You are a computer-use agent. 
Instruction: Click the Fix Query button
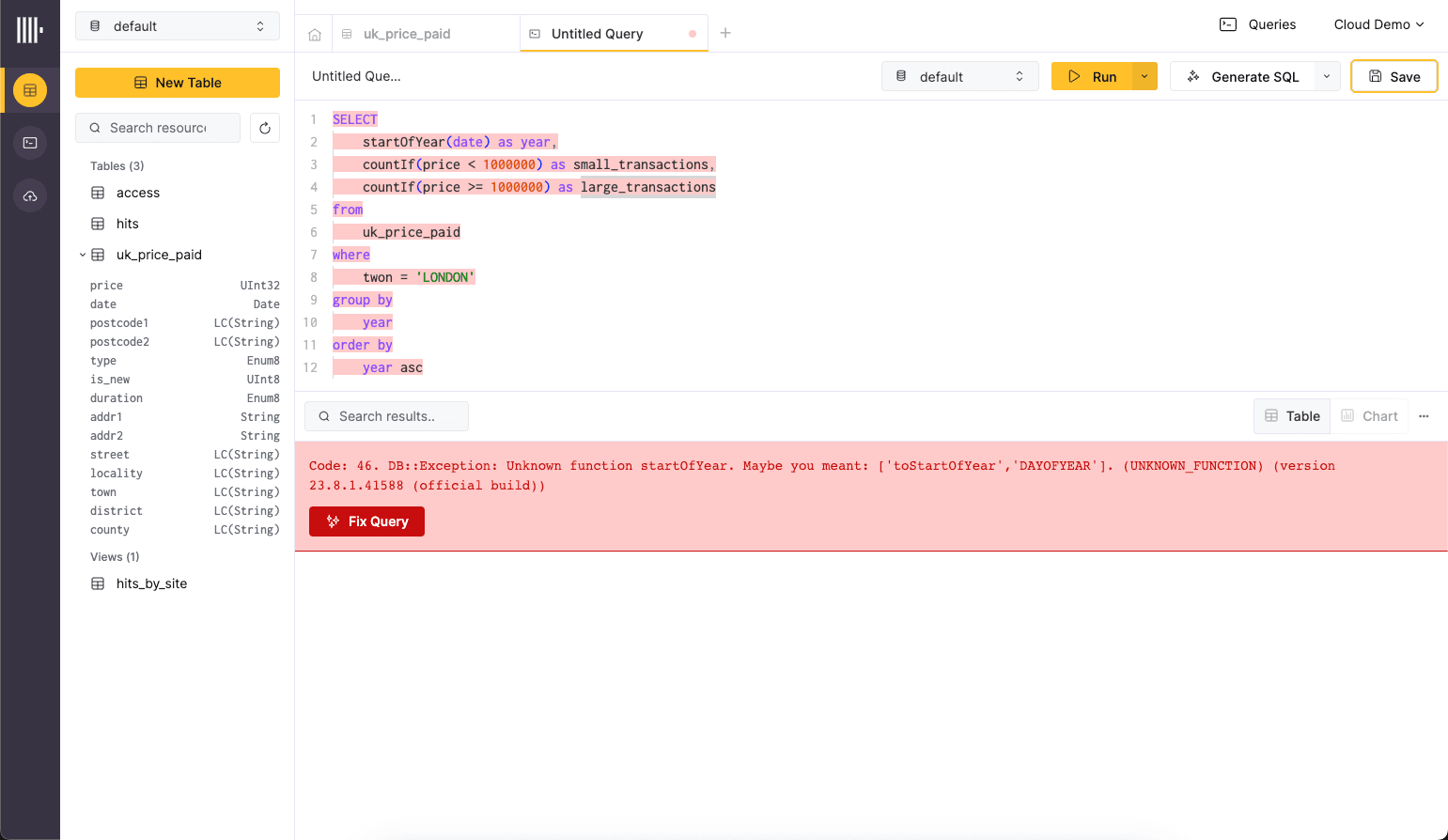[366, 521]
